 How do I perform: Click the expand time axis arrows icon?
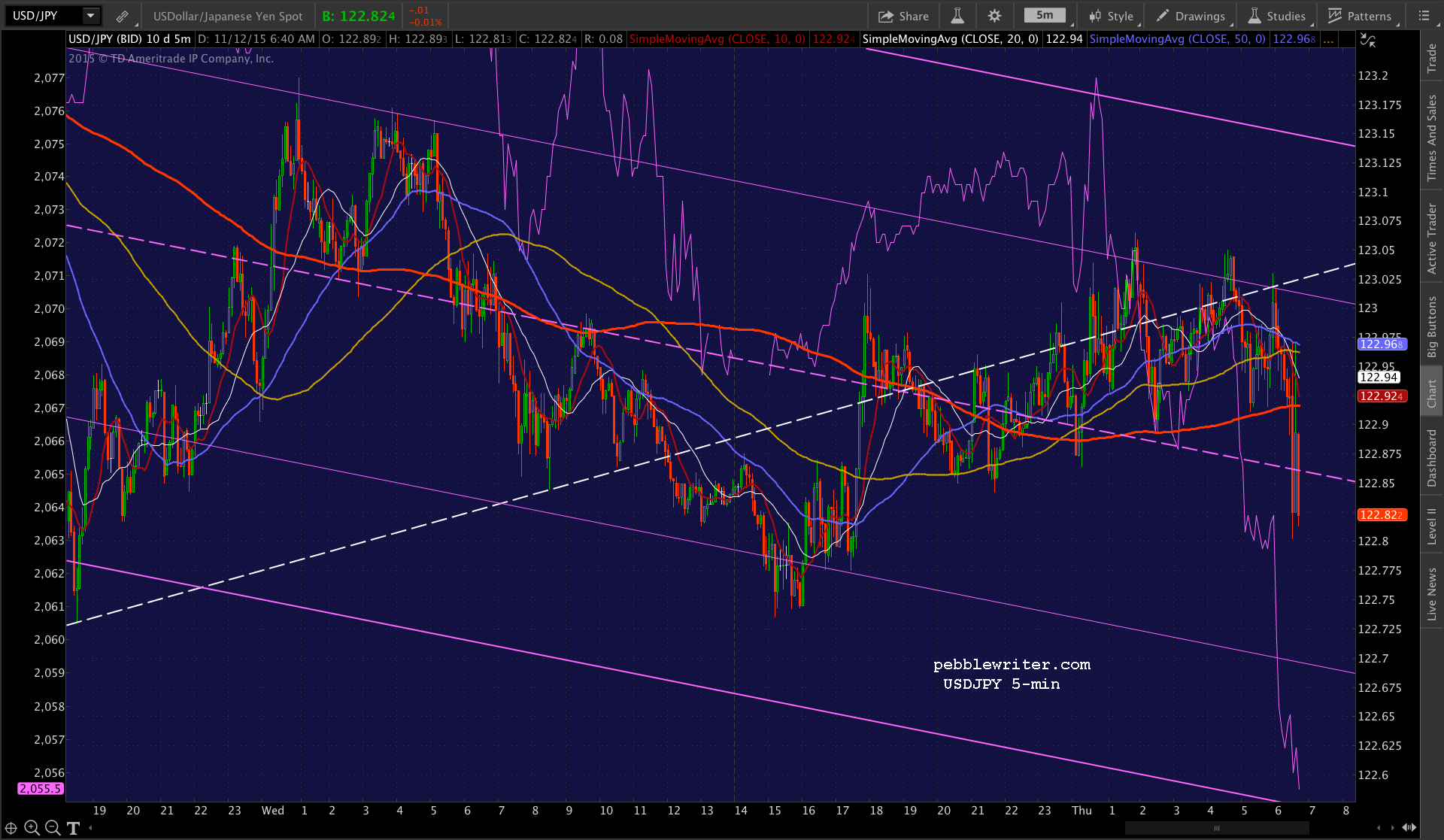point(1409,828)
